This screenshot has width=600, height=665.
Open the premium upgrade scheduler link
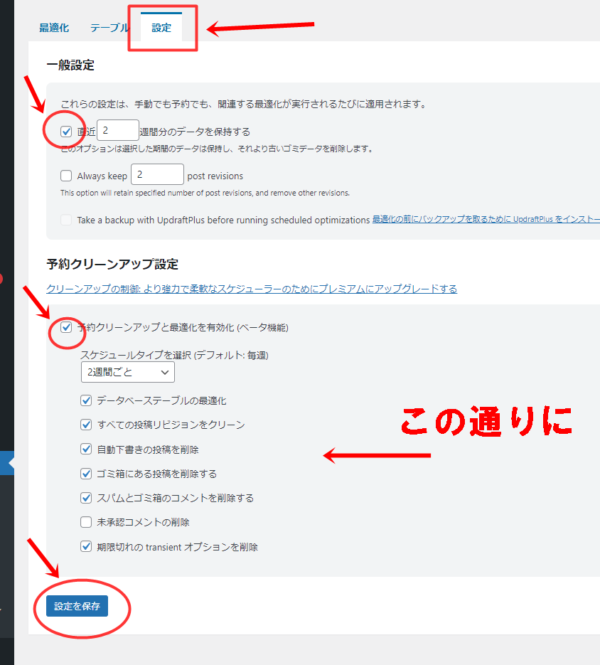coord(251,289)
